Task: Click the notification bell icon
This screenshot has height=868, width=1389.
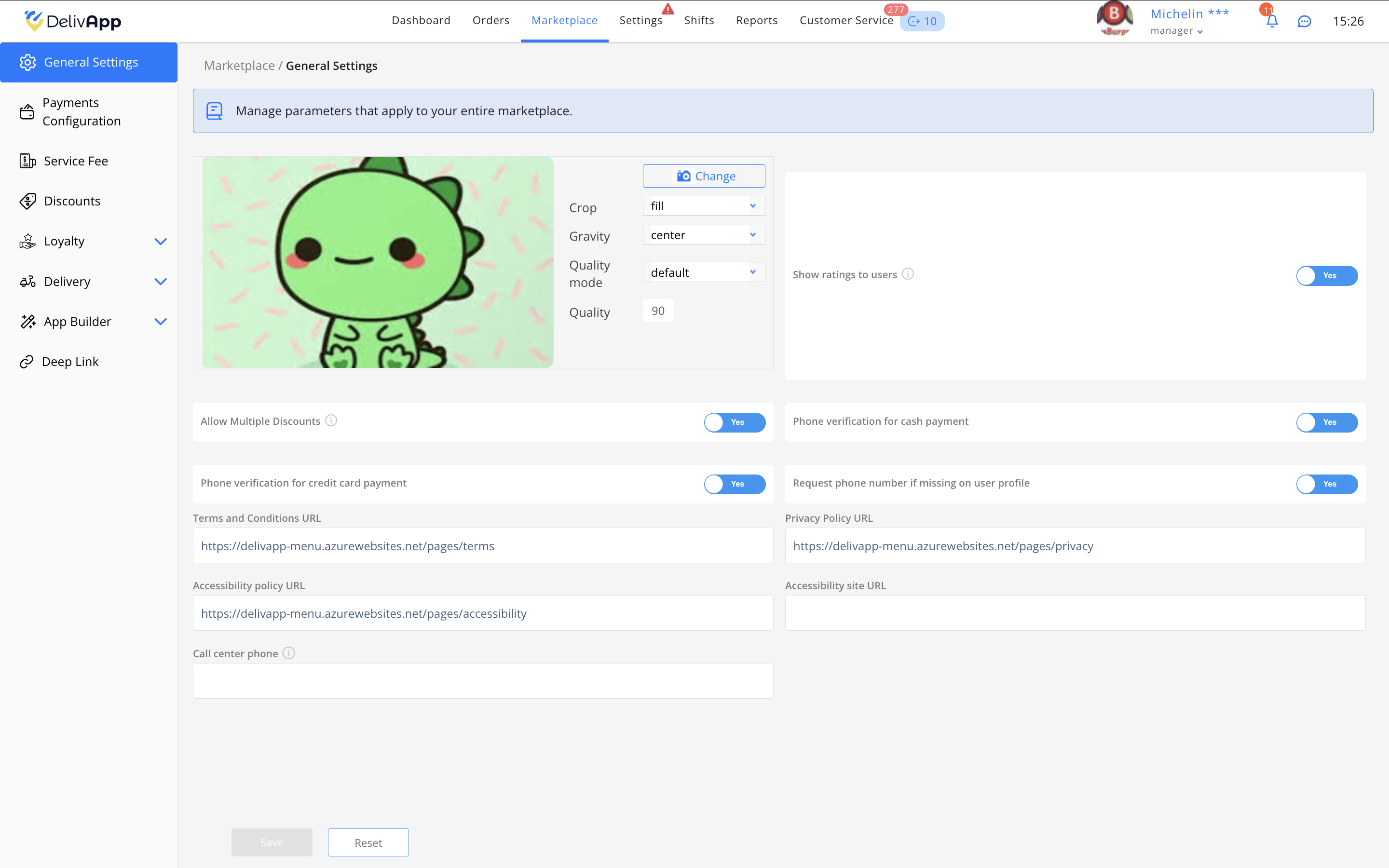Action: (x=1271, y=21)
